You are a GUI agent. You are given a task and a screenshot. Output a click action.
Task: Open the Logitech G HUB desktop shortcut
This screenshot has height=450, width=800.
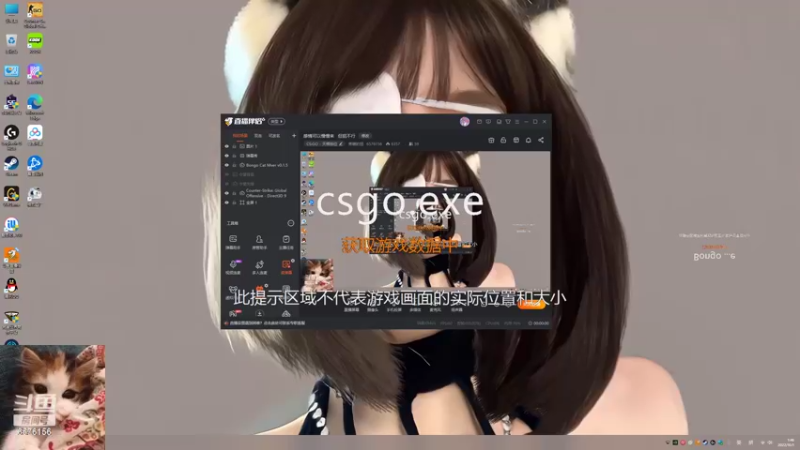11,137
